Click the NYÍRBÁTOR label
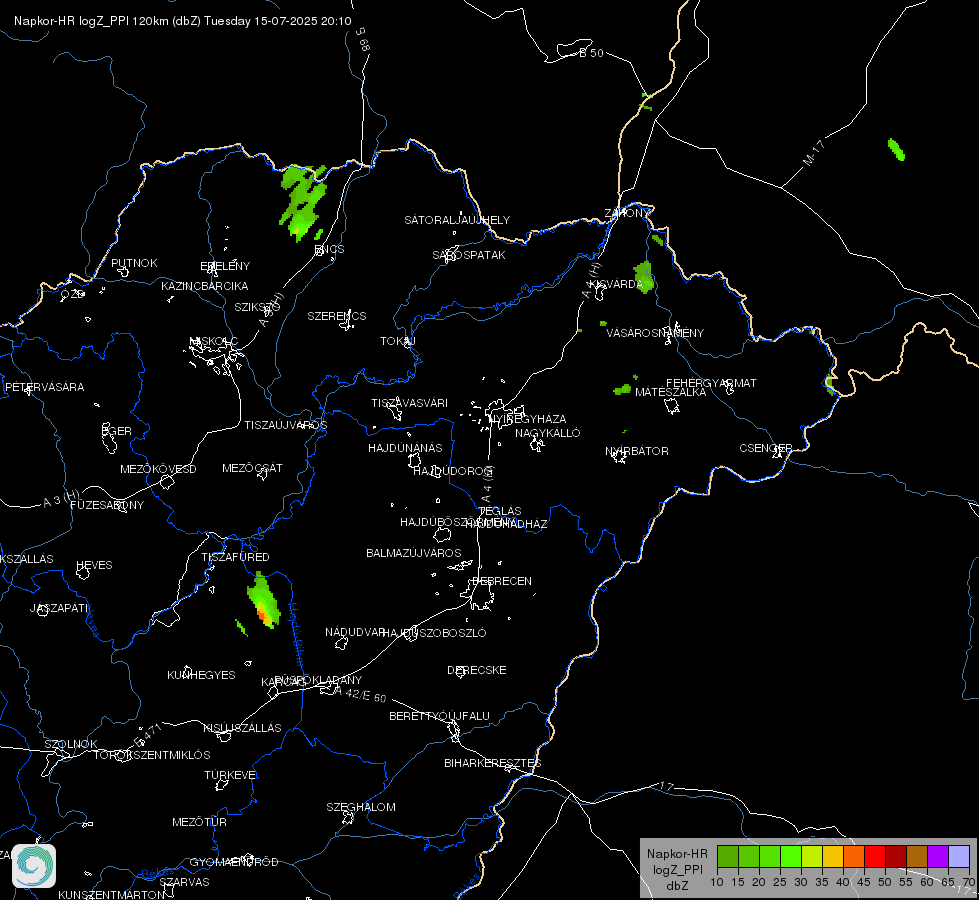Screen dimensions: 979x900 [x=637, y=451]
